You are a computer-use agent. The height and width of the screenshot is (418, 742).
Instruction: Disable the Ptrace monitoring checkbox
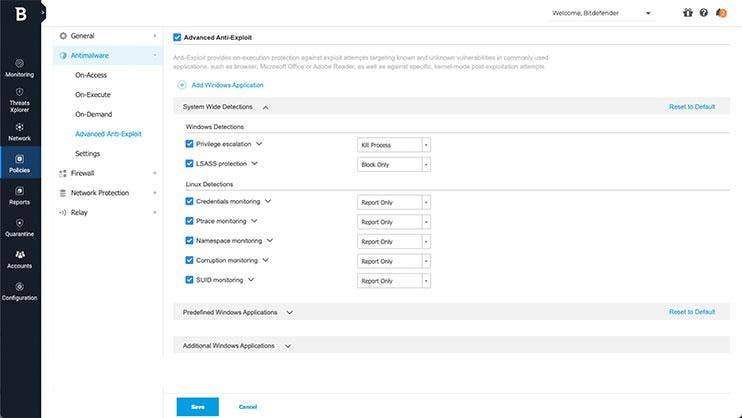click(x=190, y=221)
